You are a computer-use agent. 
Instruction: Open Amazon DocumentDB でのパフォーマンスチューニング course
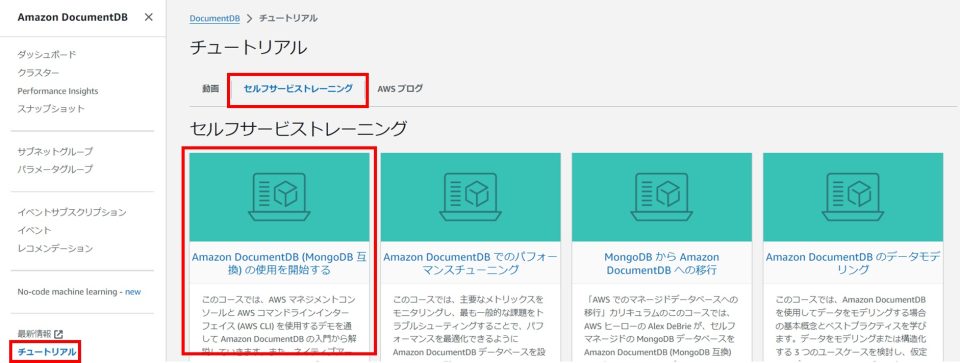470,263
